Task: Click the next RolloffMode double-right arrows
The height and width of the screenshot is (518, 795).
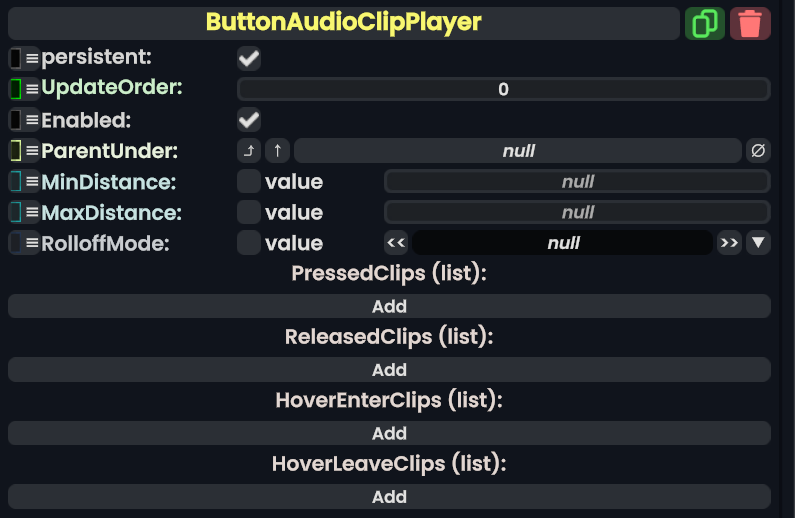Action: 729,243
